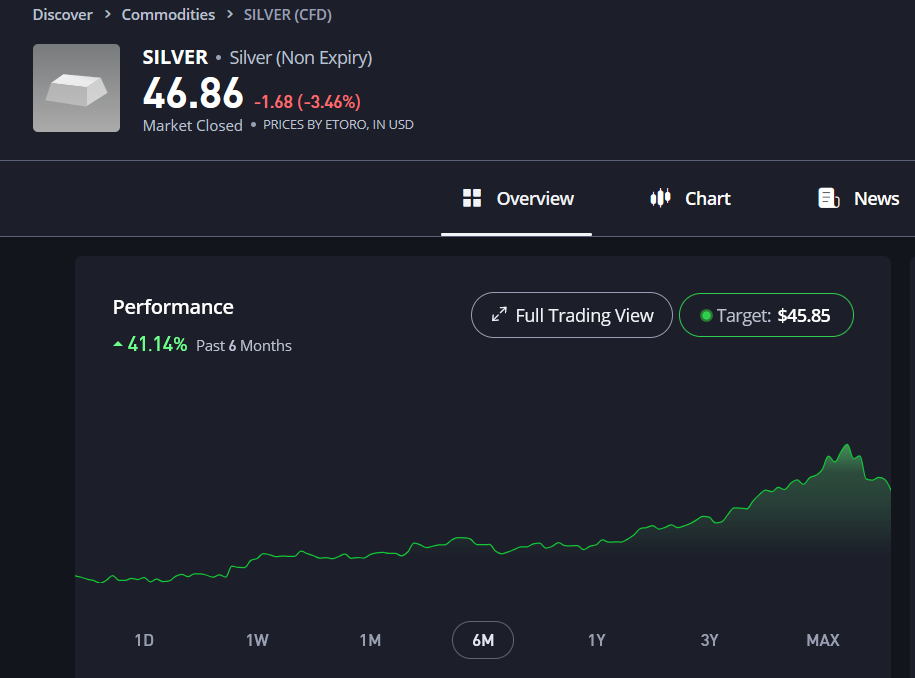Click the peak of the performance chart
The width and height of the screenshot is (915, 678).
tap(847, 446)
